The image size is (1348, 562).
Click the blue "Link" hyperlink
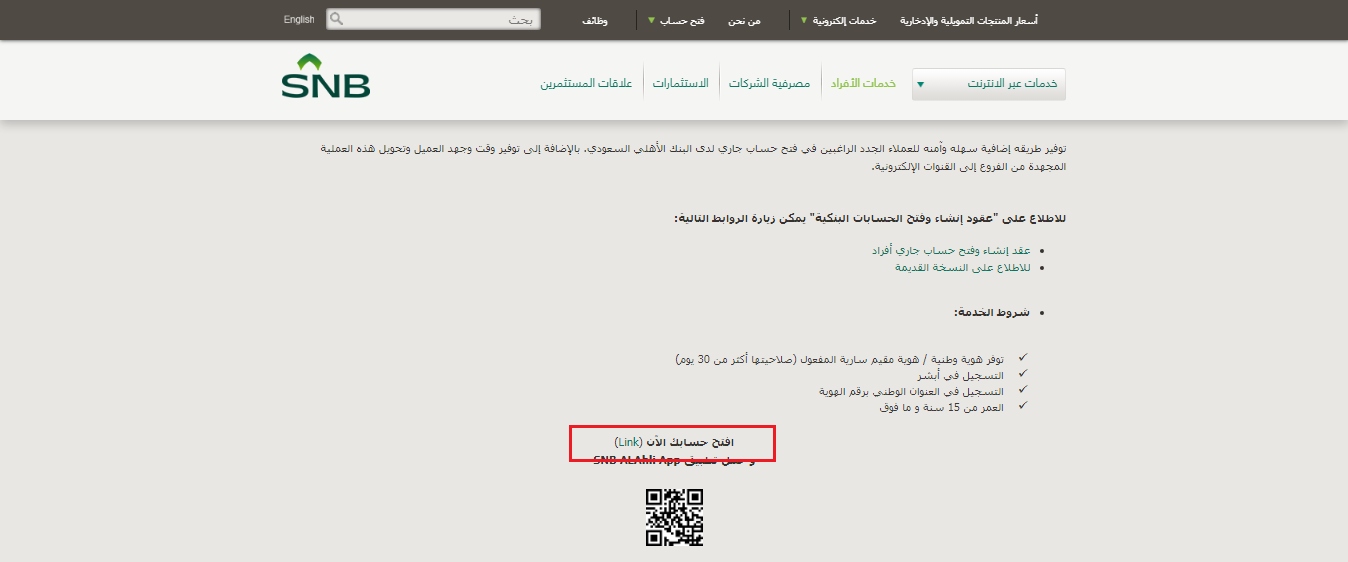628,441
